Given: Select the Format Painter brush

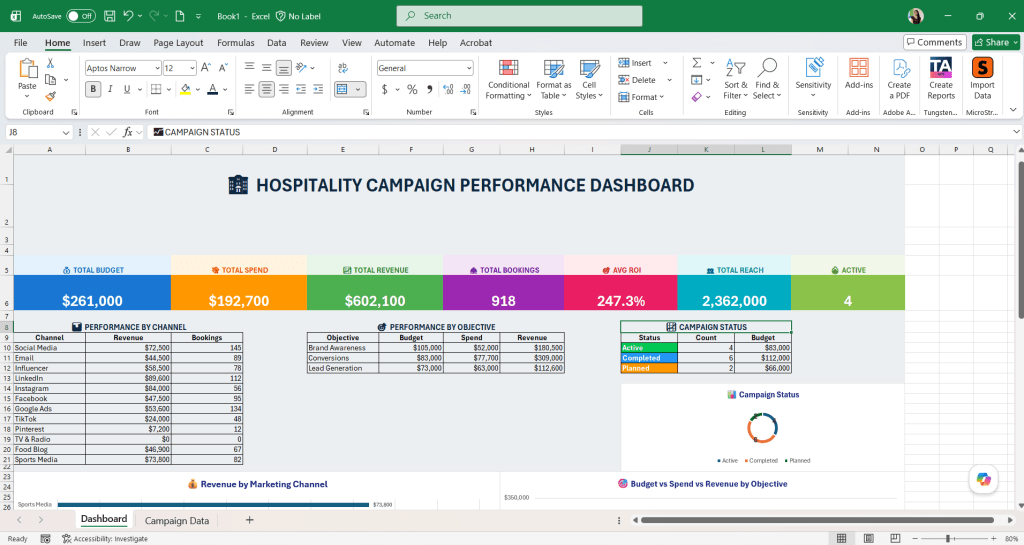Looking at the screenshot, I should click(x=50, y=96).
